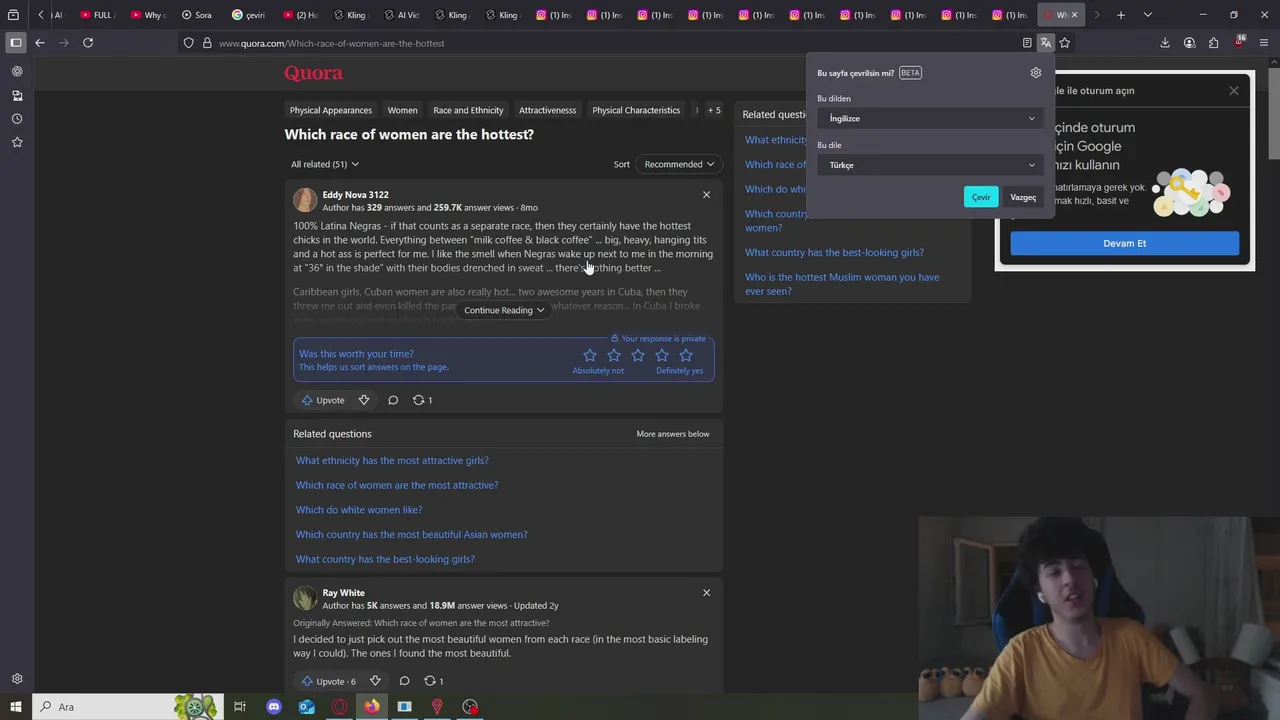Viewport: 1280px width, 720px height.
Task: Bookmark this page with the star icon
Action: coord(1065,43)
